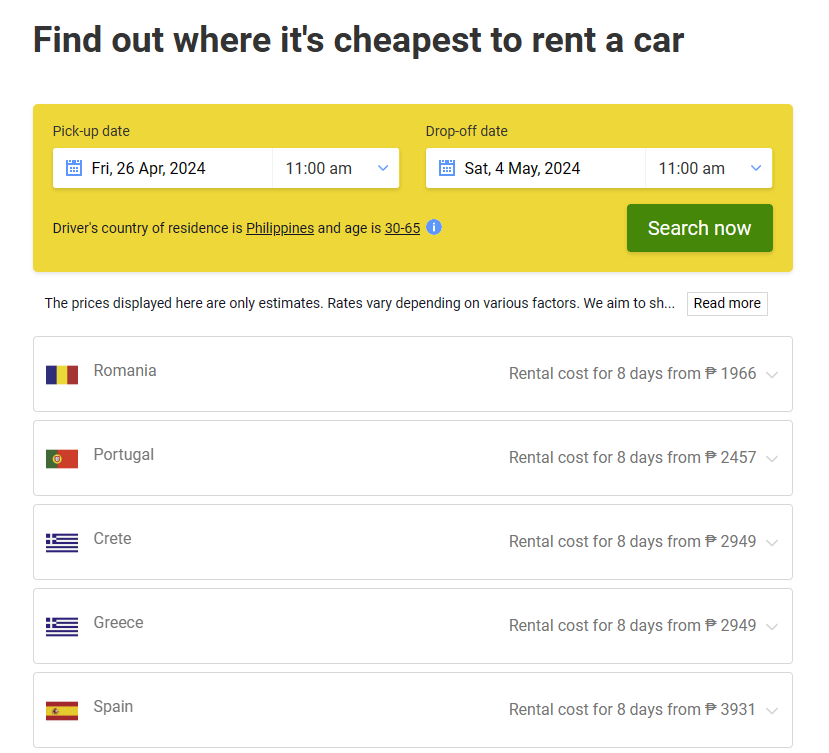Click the drop-off date calendar icon
The image size is (829, 753).
pos(447,168)
